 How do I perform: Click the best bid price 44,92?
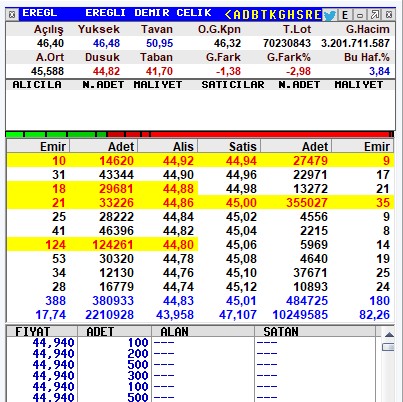click(178, 161)
